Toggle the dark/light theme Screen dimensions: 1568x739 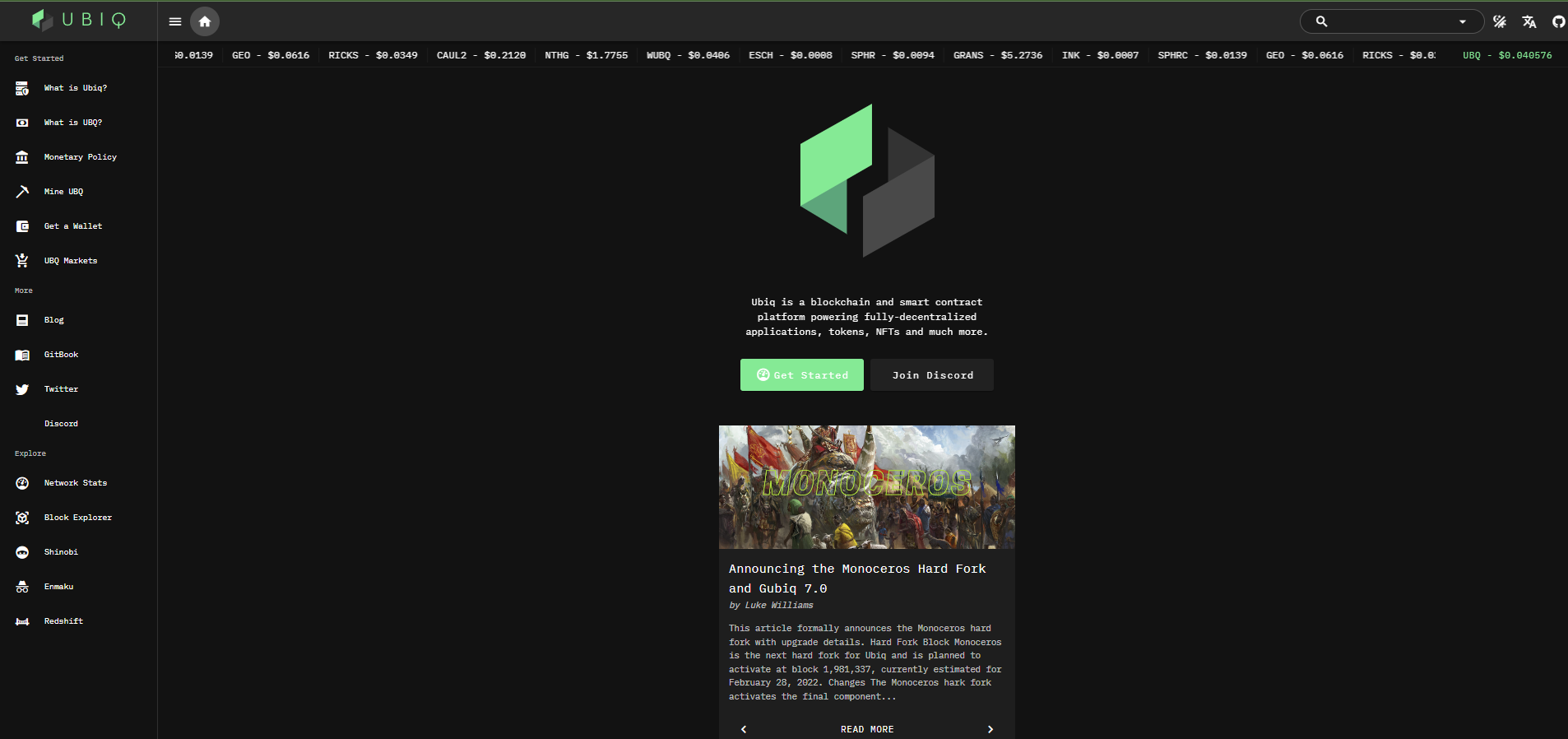tap(1500, 21)
